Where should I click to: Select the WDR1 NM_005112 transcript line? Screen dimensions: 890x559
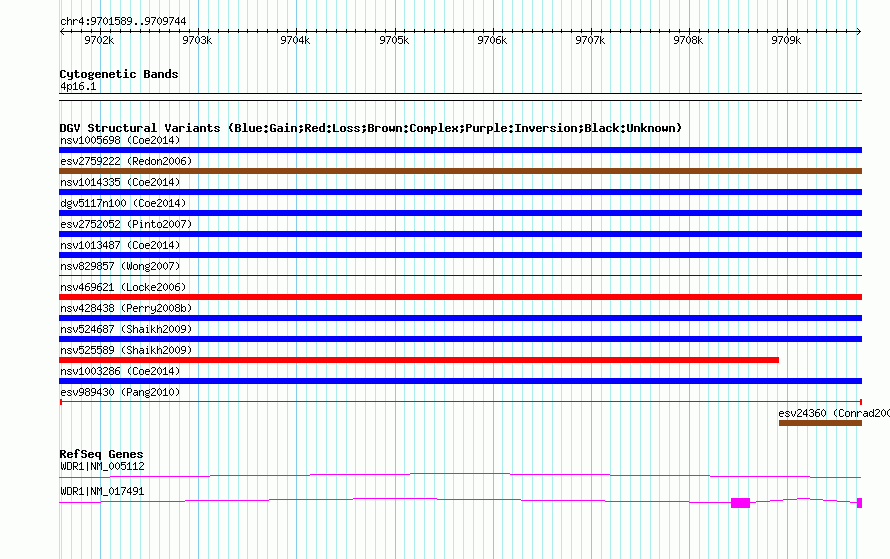tap(460, 476)
